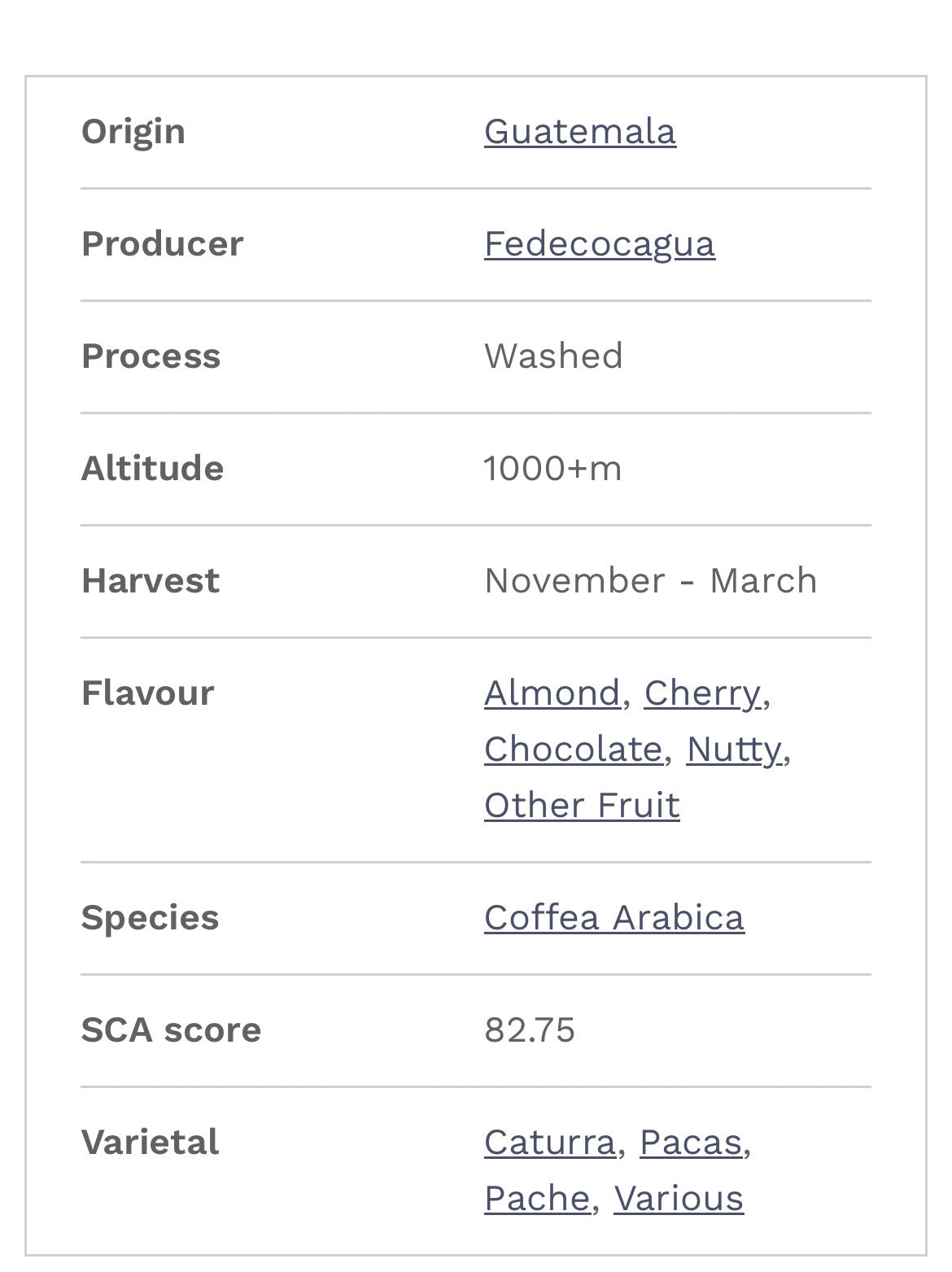Screen dimensions: 952x1272
Task: Open the Other Fruit flavour link
Action: 581,804
